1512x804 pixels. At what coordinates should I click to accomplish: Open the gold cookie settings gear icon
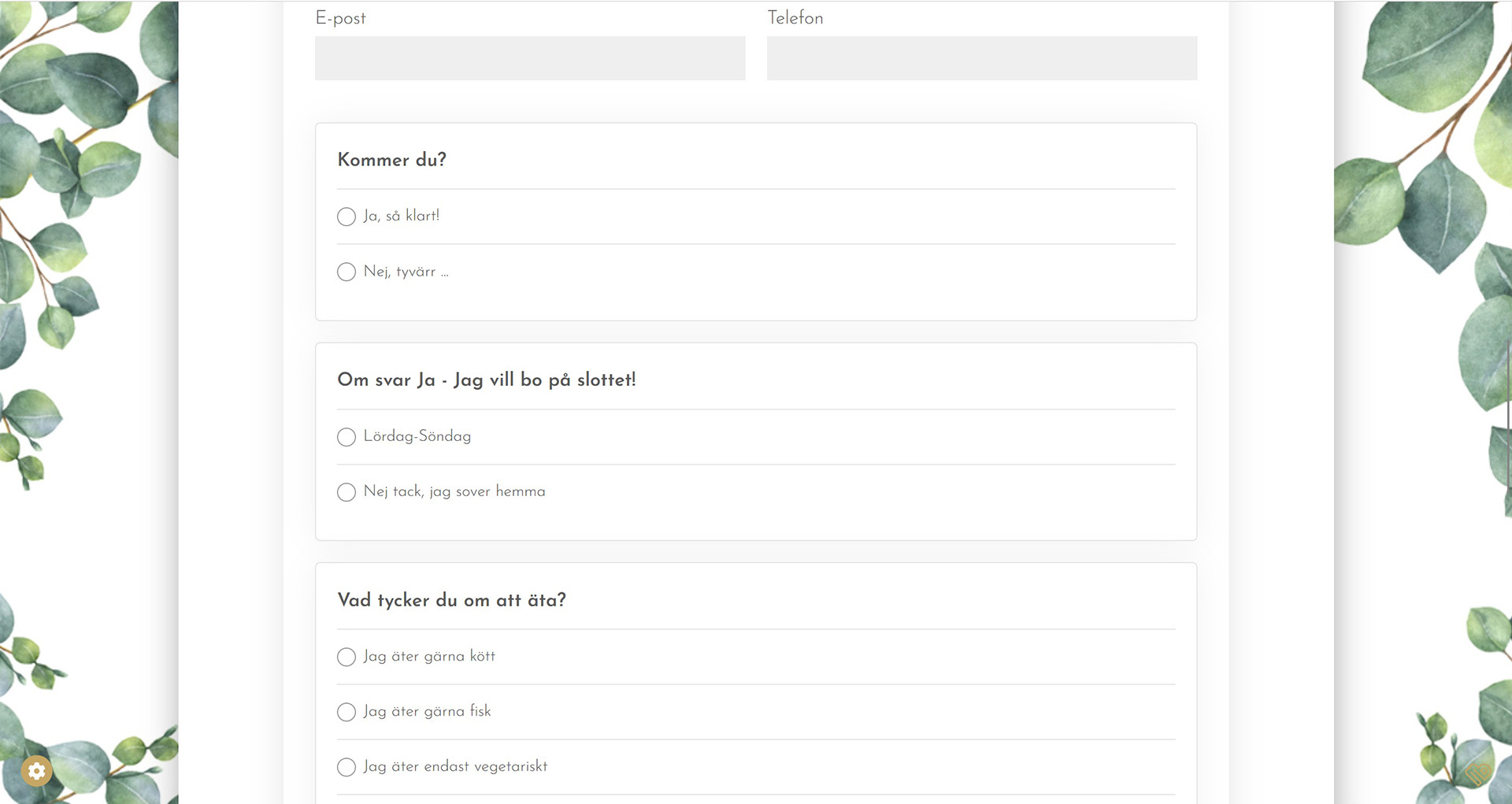(x=36, y=771)
